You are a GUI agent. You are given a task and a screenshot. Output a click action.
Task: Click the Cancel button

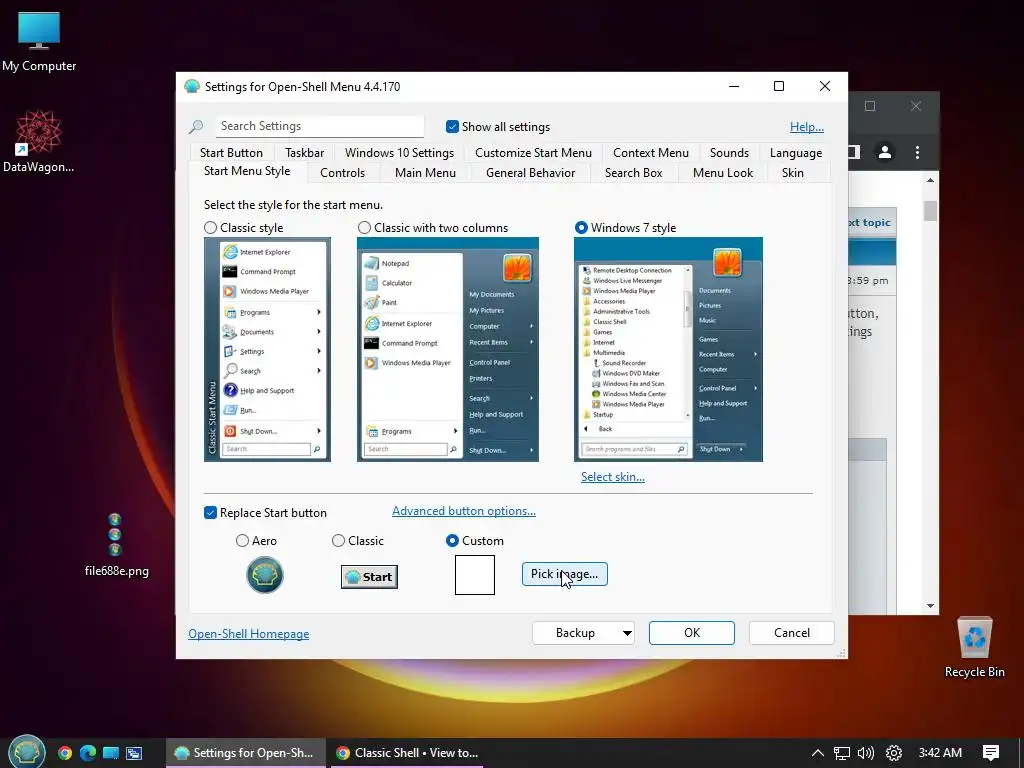[792, 633]
